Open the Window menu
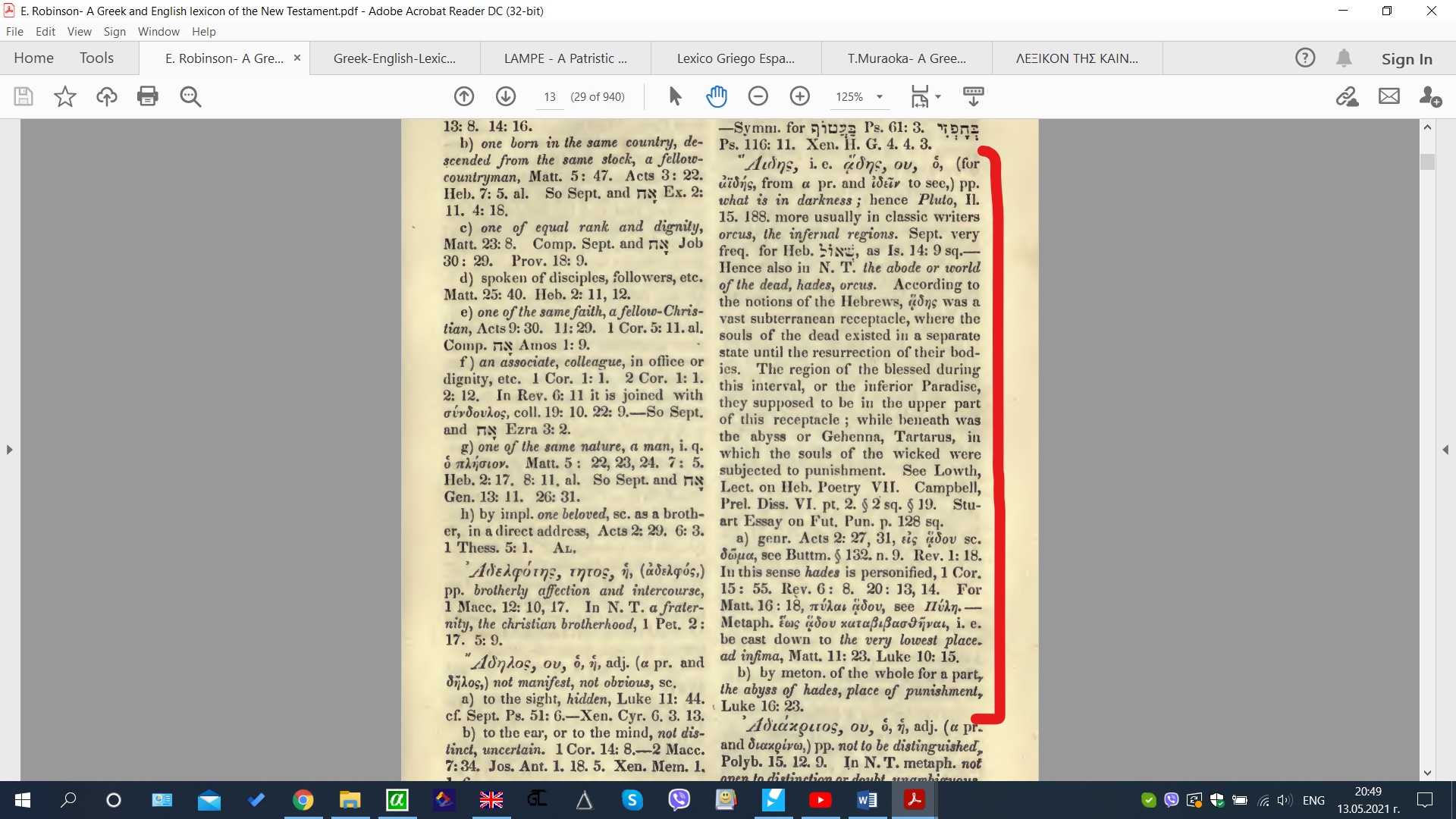Image resolution: width=1456 pixels, height=819 pixels. click(158, 31)
